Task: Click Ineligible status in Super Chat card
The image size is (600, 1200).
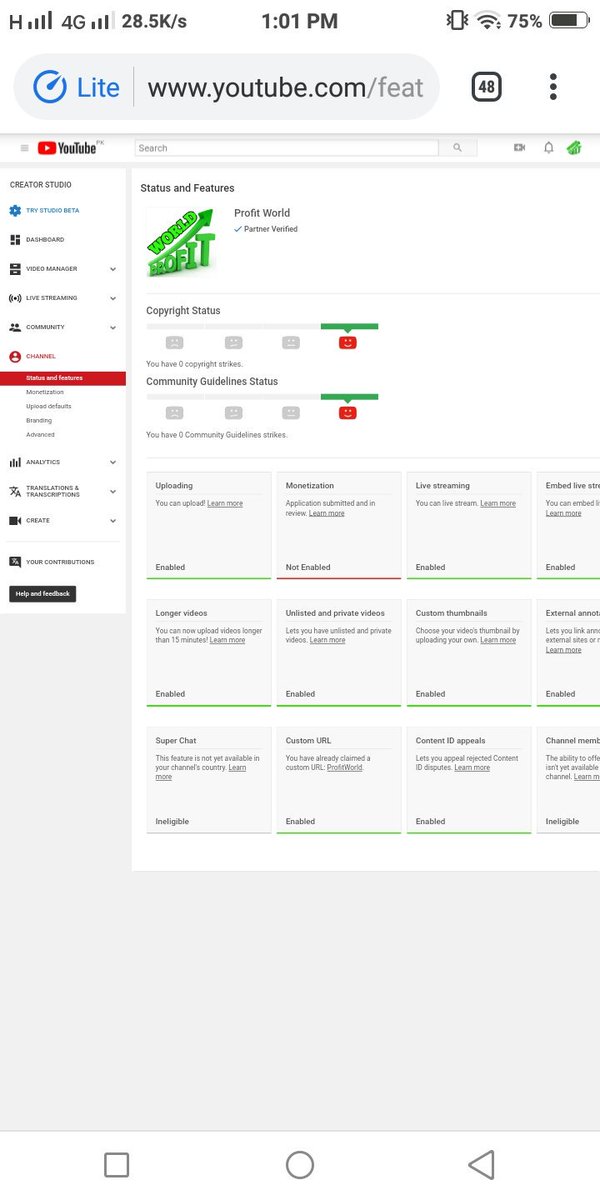Action: 172,822
